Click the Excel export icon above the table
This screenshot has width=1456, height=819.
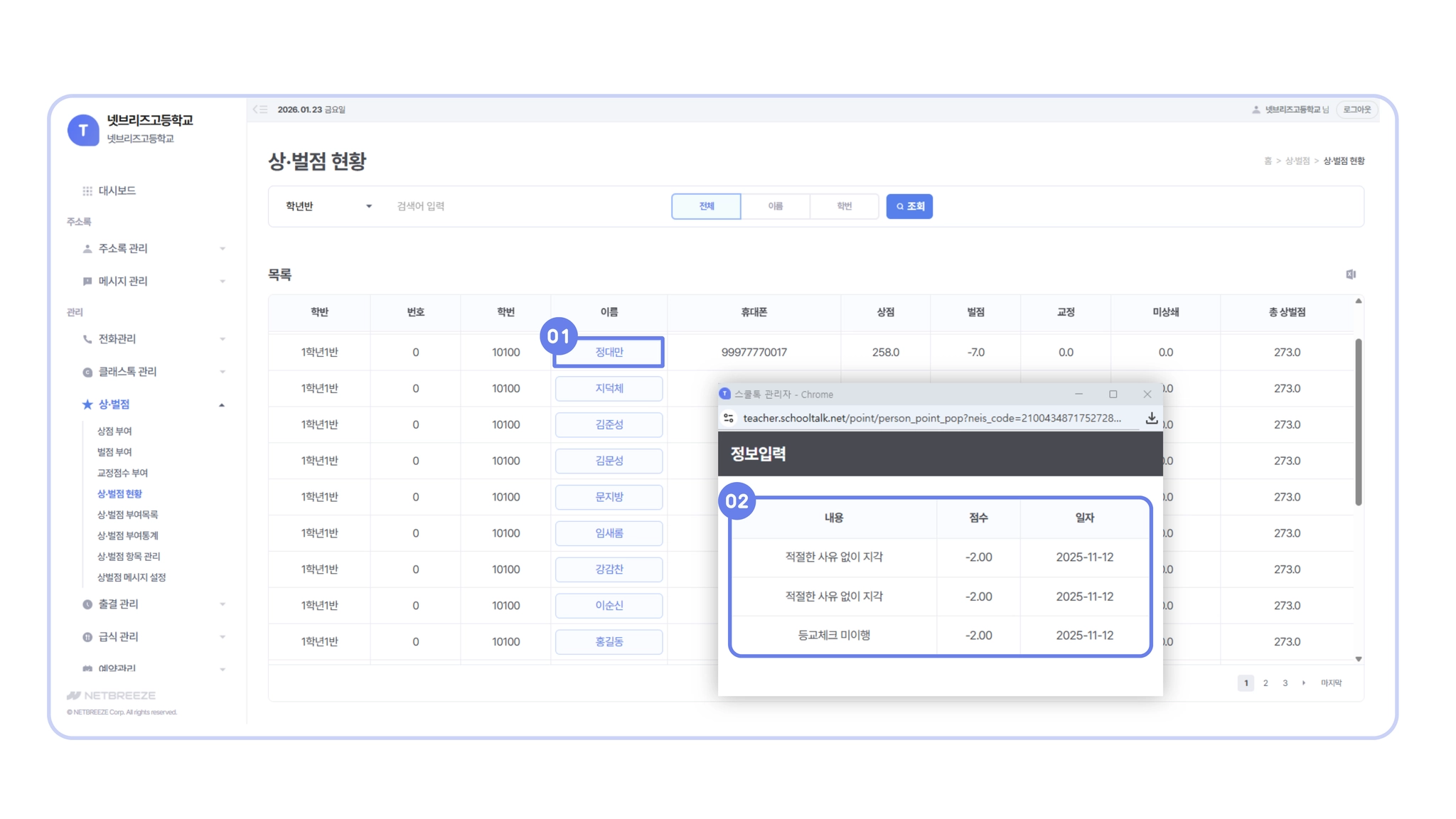[x=1351, y=274]
